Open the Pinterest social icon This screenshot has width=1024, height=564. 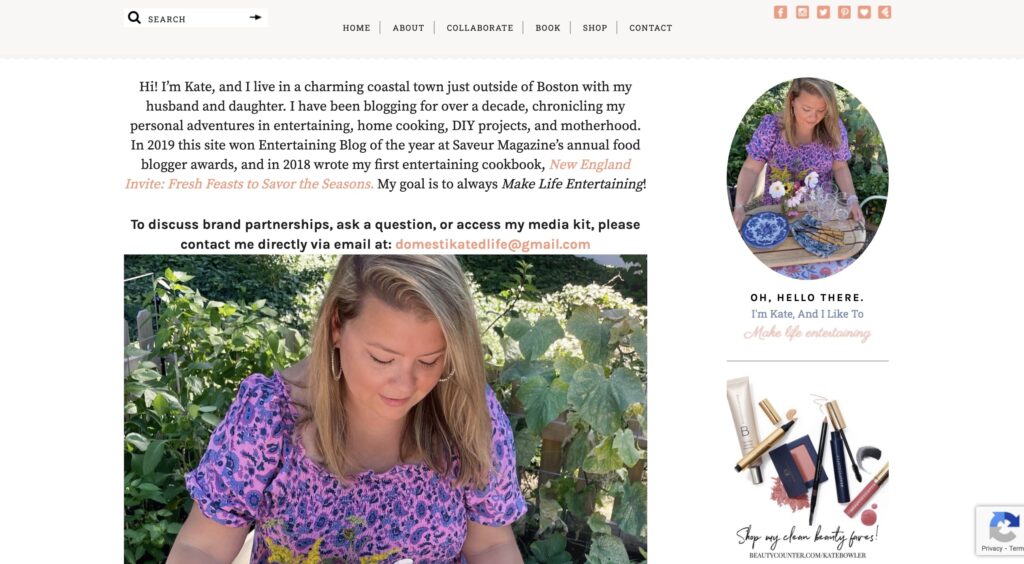click(844, 12)
